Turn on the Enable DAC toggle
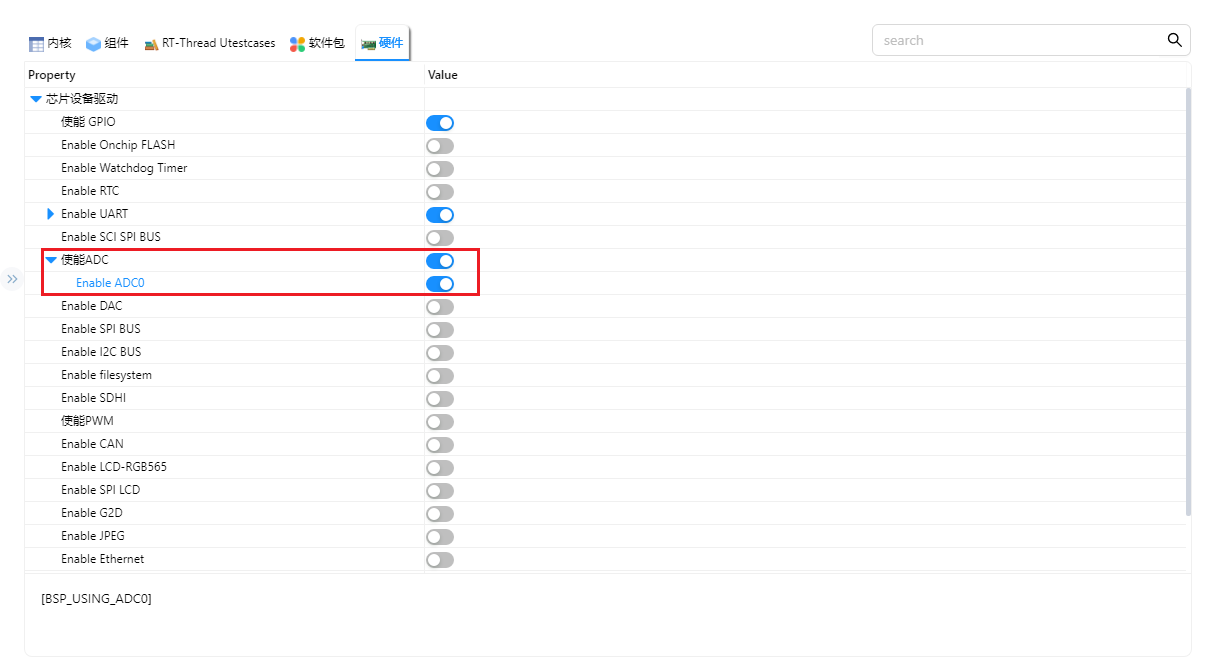 440,307
